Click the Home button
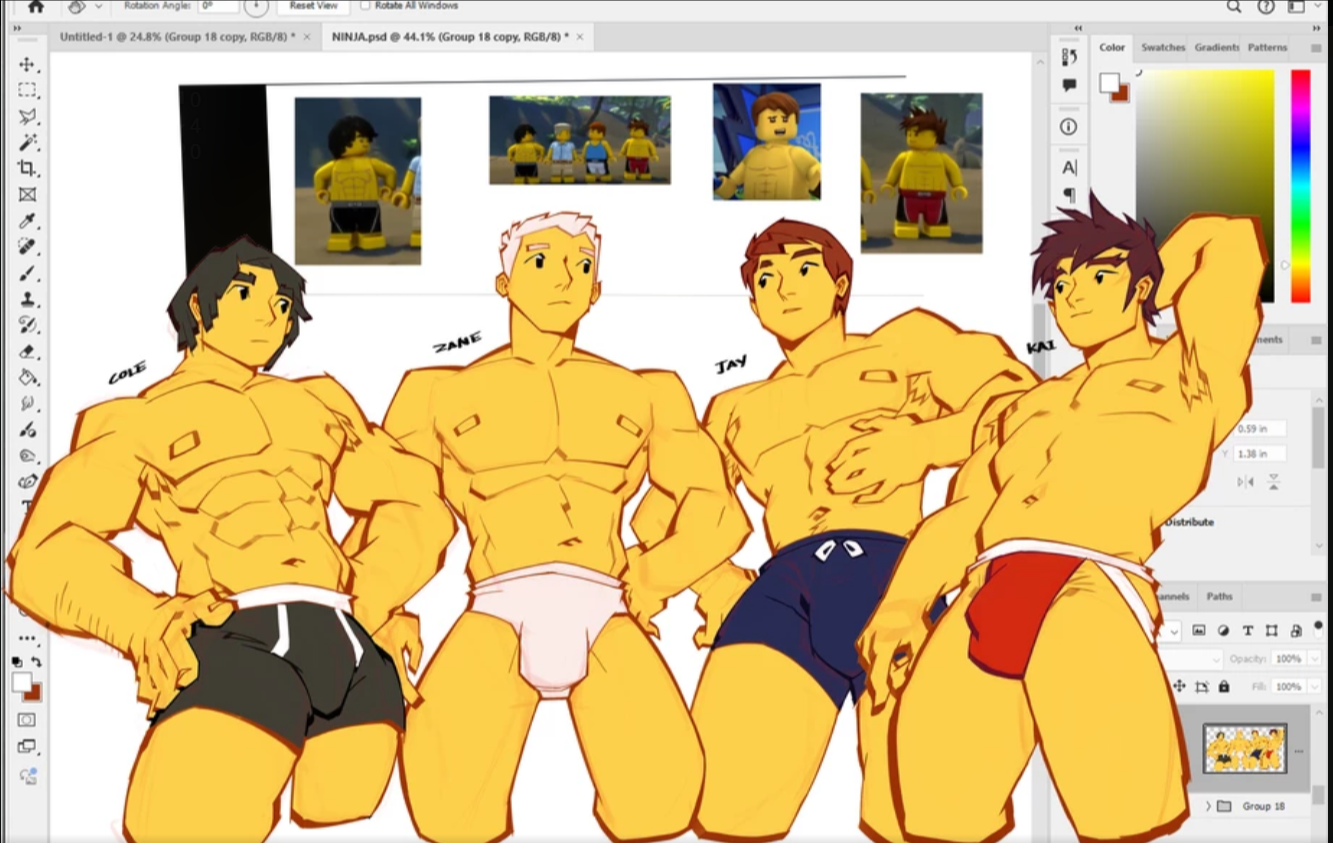The width and height of the screenshot is (1333, 843). (x=36, y=6)
